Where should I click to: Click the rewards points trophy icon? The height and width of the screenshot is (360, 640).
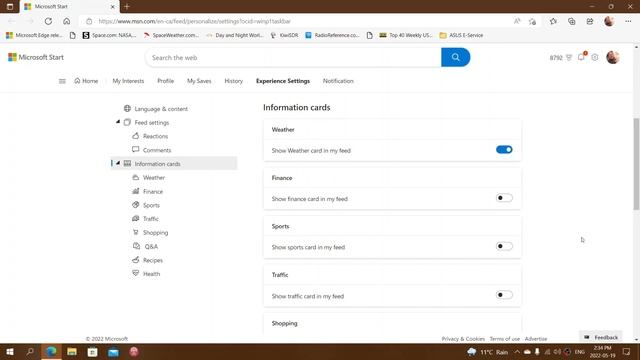pos(569,58)
